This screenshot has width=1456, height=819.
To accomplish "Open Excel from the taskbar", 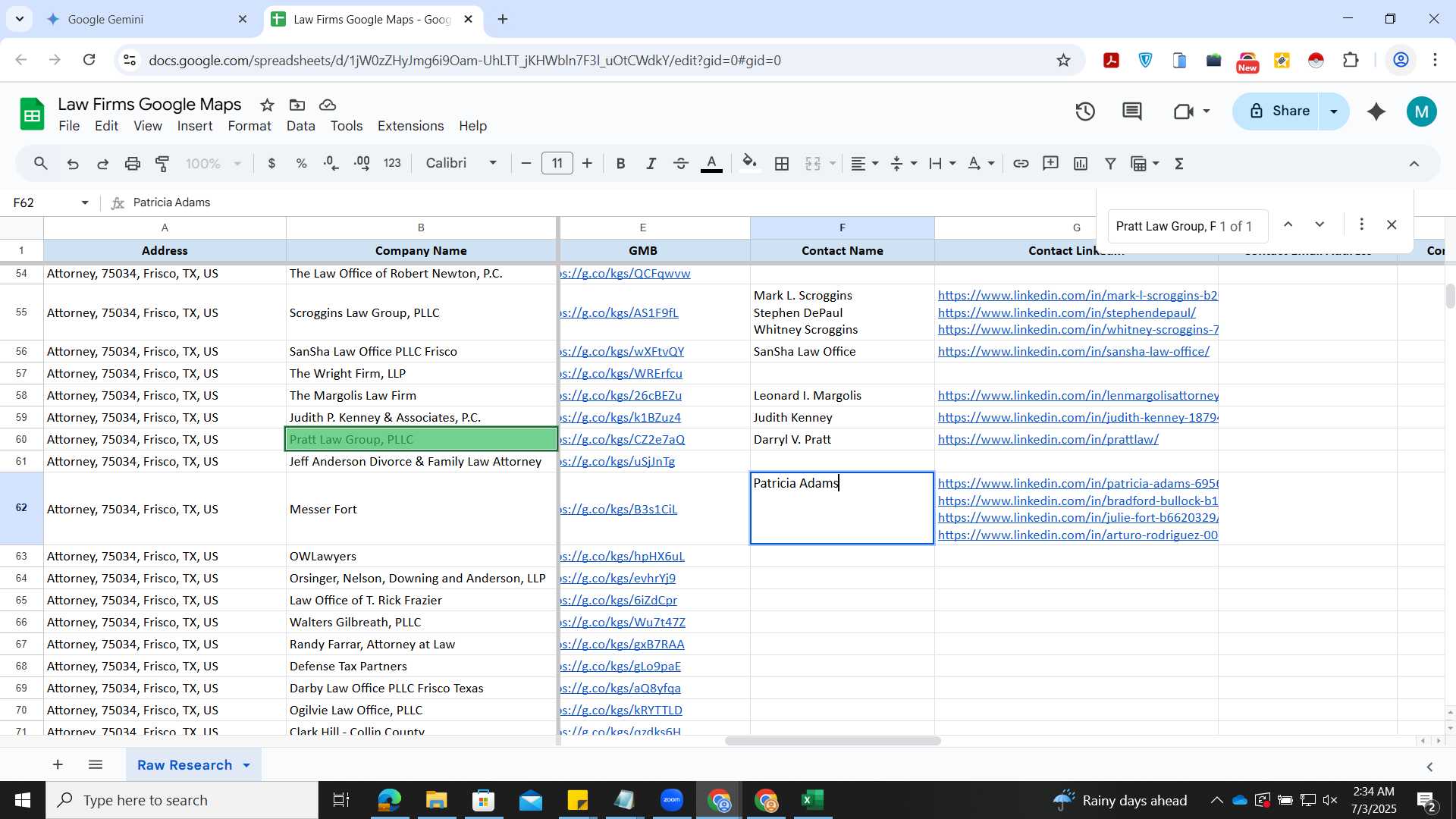I will coord(813,800).
